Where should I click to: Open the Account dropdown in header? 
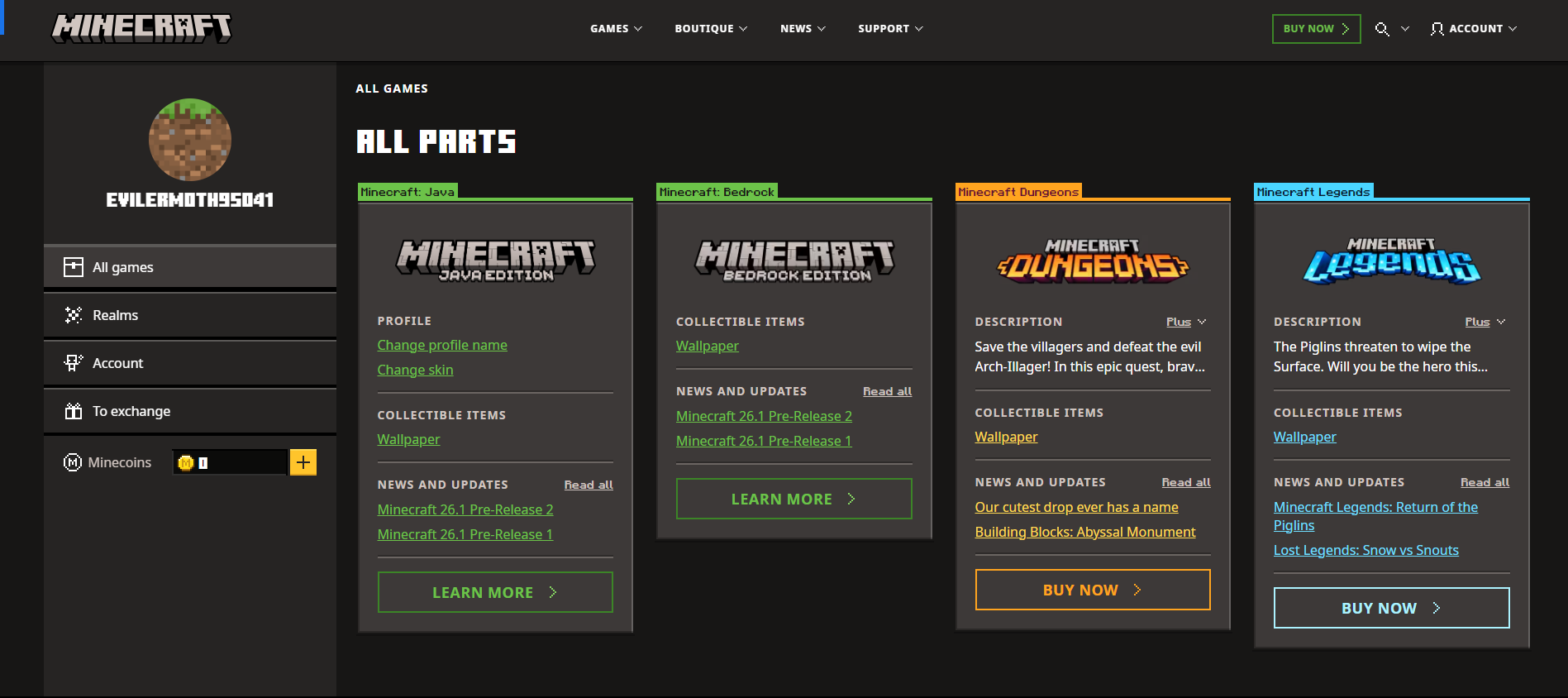click(1474, 29)
